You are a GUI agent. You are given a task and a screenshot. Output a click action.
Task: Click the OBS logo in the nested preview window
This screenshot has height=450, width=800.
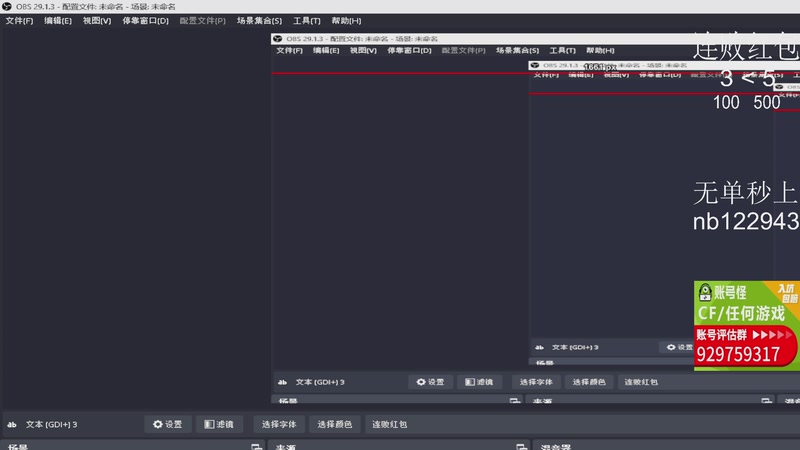(x=278, y=39)
